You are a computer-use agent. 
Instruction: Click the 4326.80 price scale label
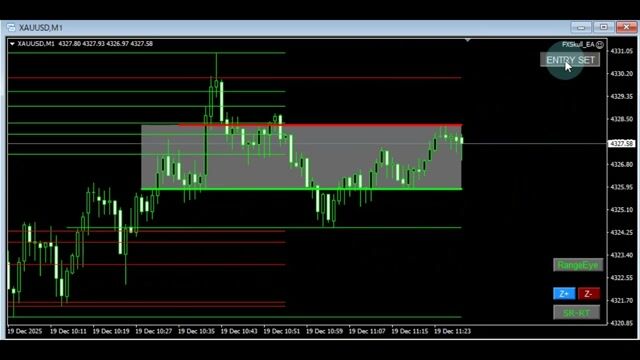tap(621, 164)
